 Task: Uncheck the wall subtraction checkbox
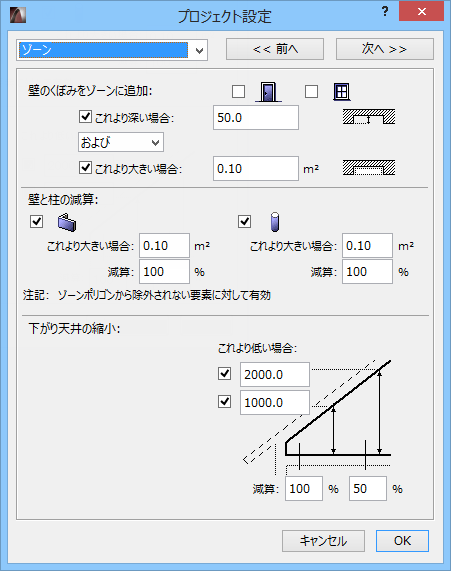[36, 221]
